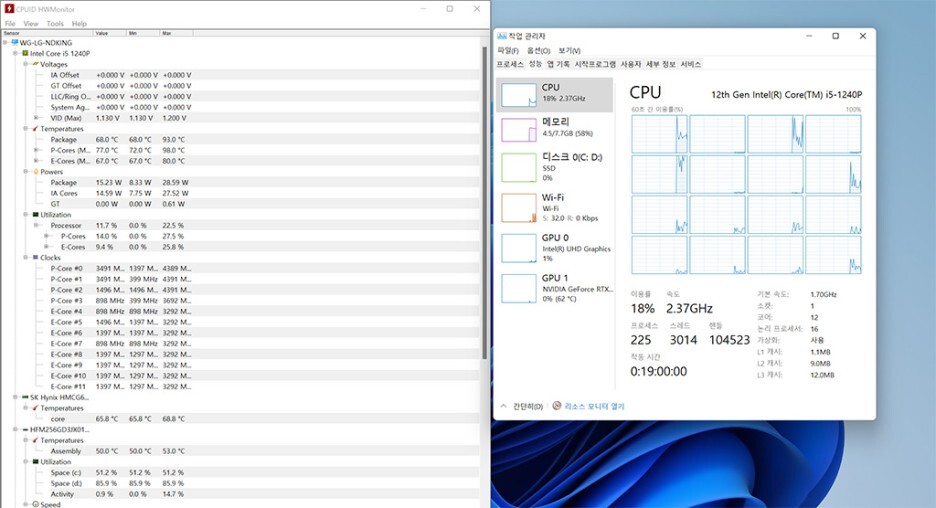
Task: Collapse the Intel Core i5 1240P node
Action: 16,54
